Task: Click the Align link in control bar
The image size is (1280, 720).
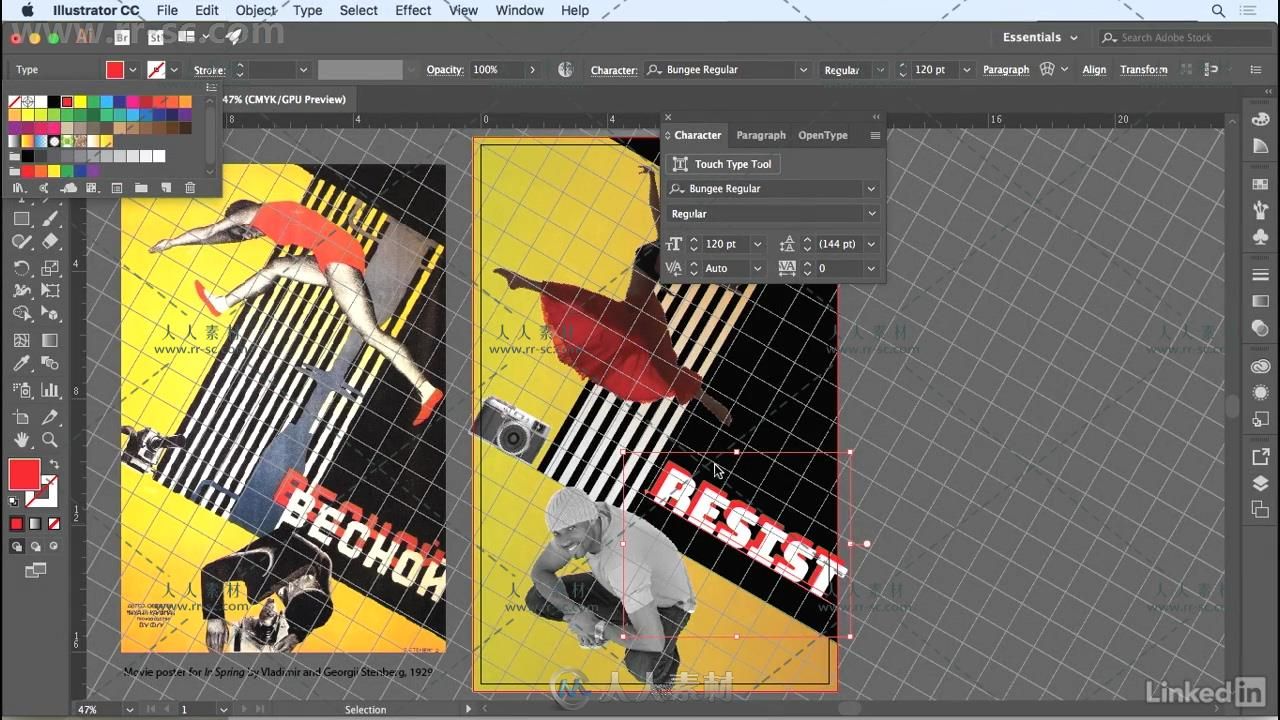Action: coord(1094,70)
